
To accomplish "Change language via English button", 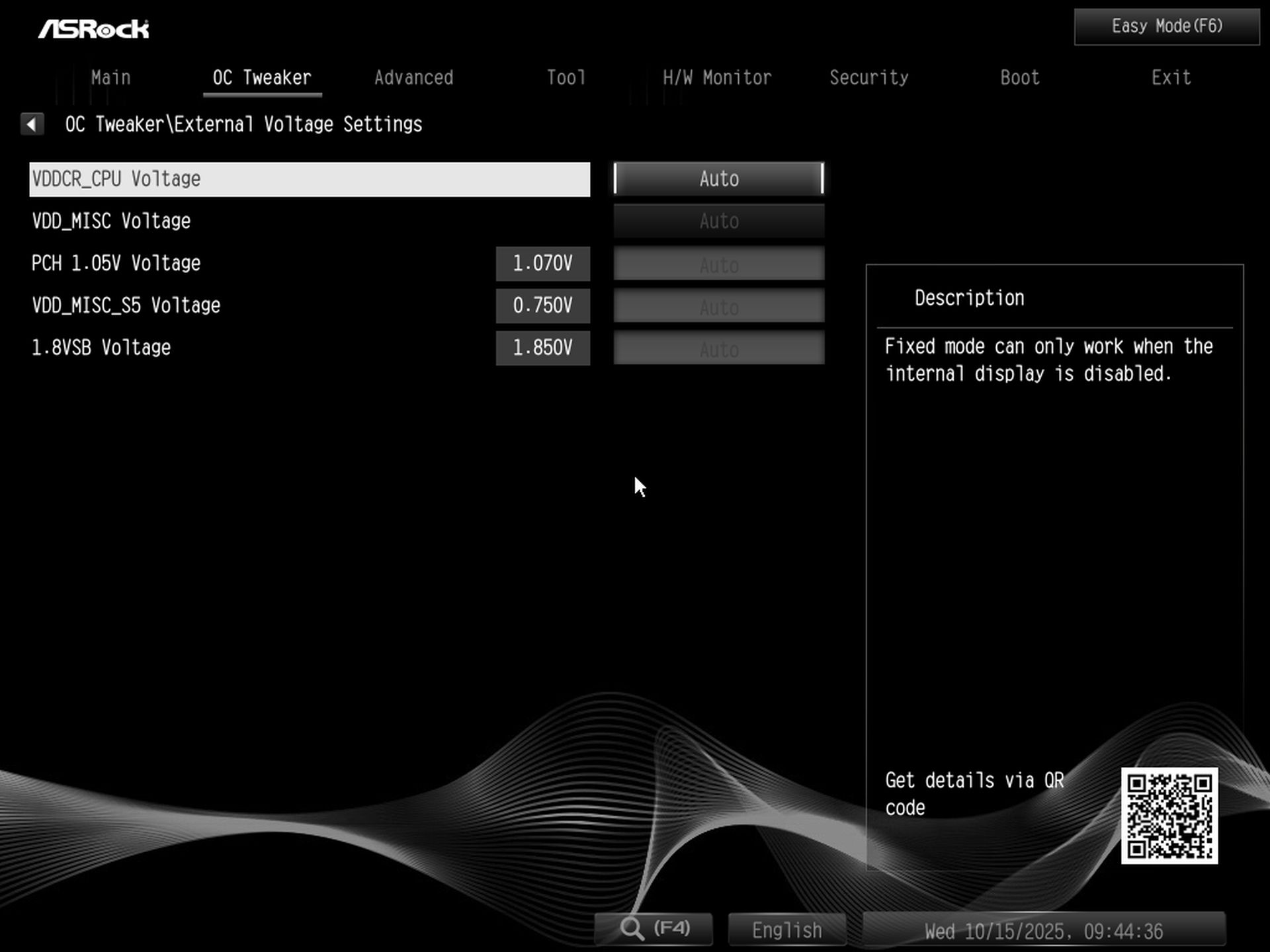I will pyautogui.click(x=786, y=930).
